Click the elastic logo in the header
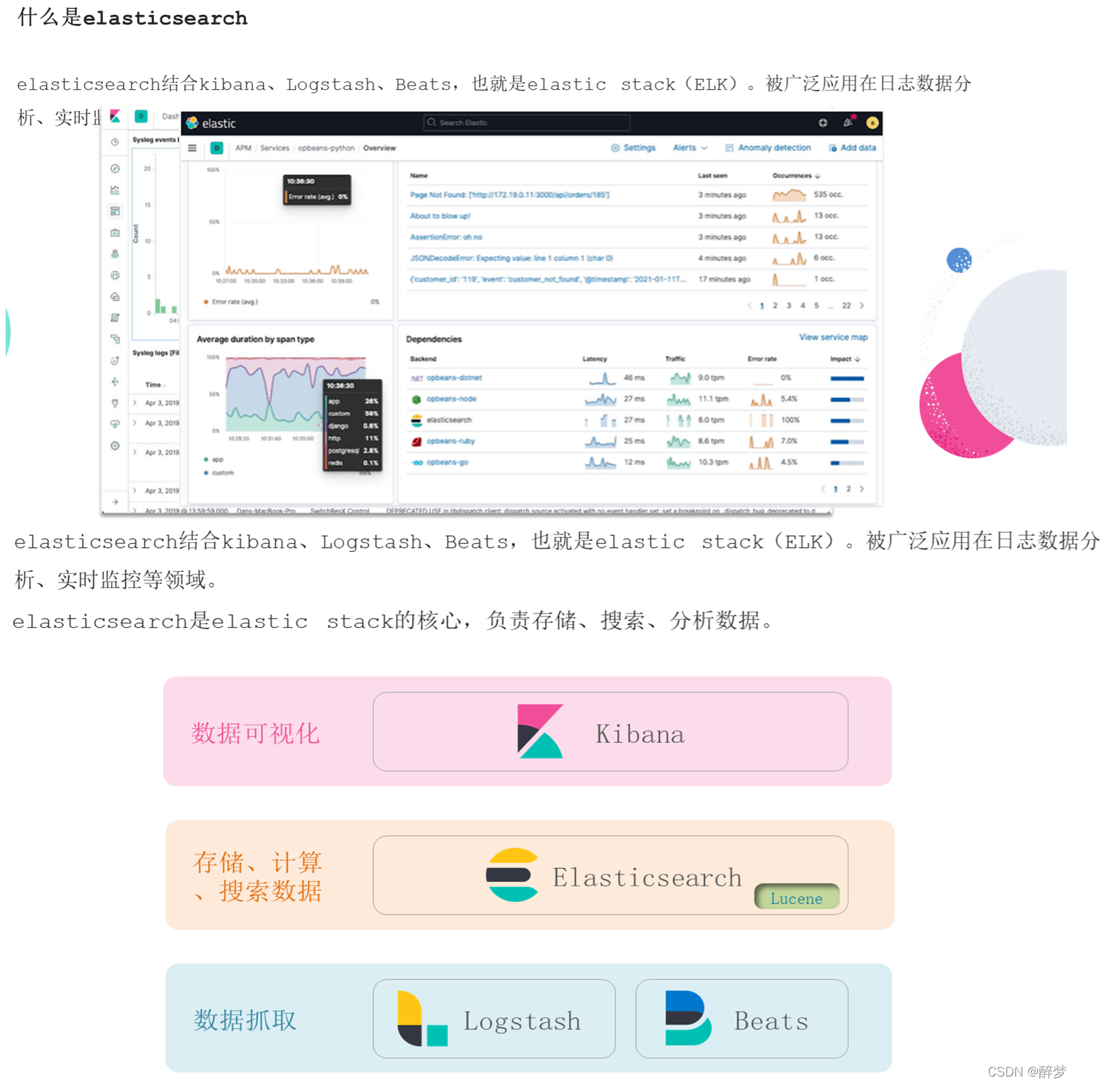This screenshot has width=1120, height=1085. 211,123
